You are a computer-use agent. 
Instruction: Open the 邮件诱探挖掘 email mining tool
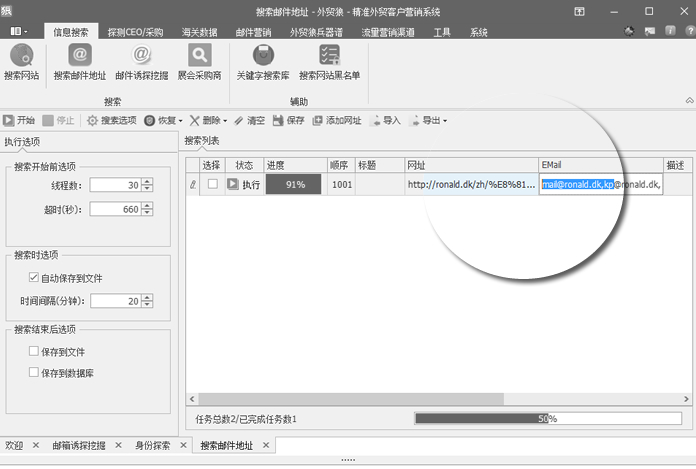[141, 62]
